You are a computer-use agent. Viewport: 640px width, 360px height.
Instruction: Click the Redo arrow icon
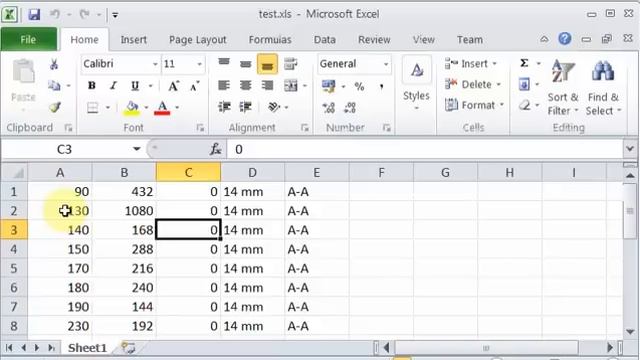(x=84, y=14)
